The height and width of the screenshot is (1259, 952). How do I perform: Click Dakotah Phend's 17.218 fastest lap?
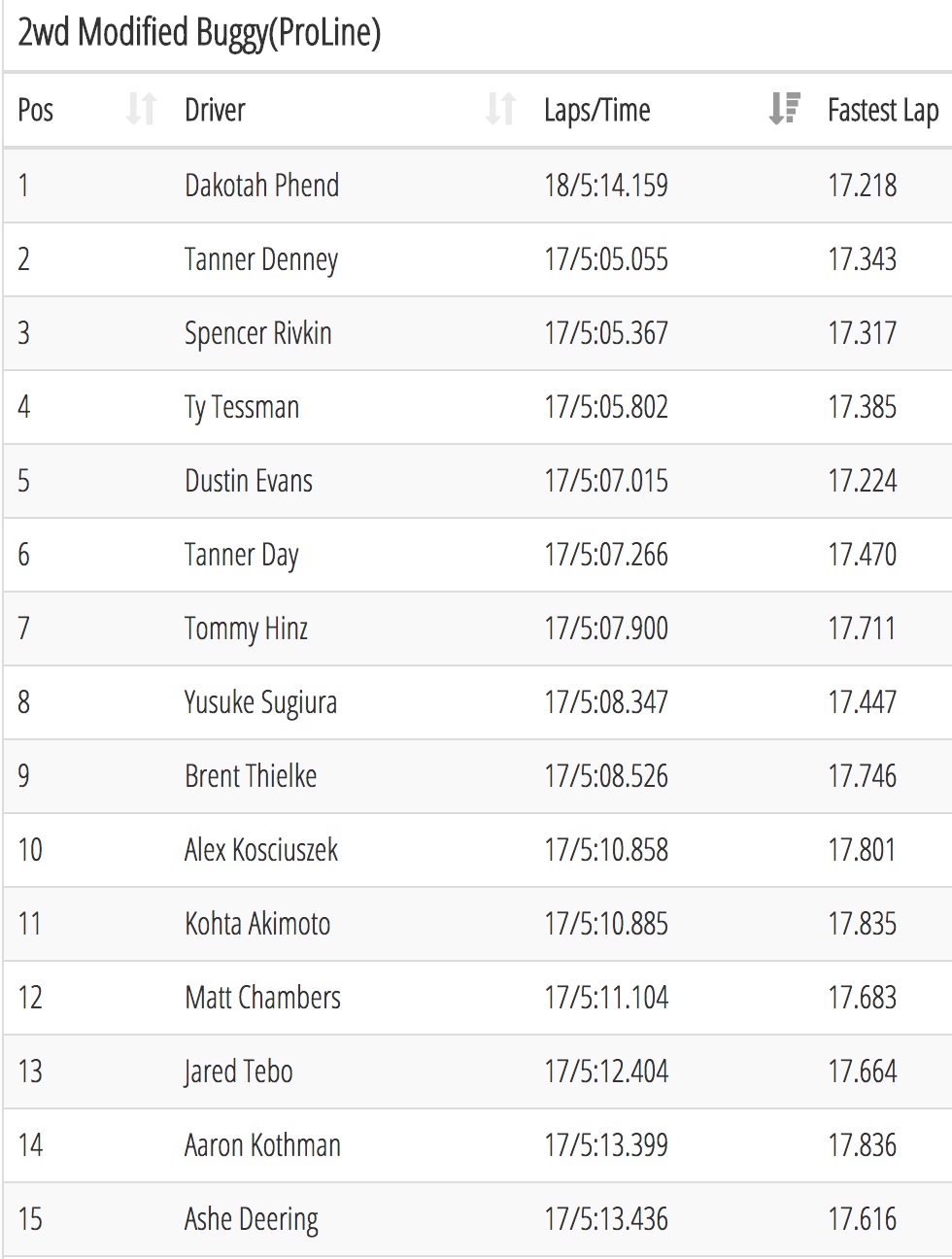click(x=863, y=186)
